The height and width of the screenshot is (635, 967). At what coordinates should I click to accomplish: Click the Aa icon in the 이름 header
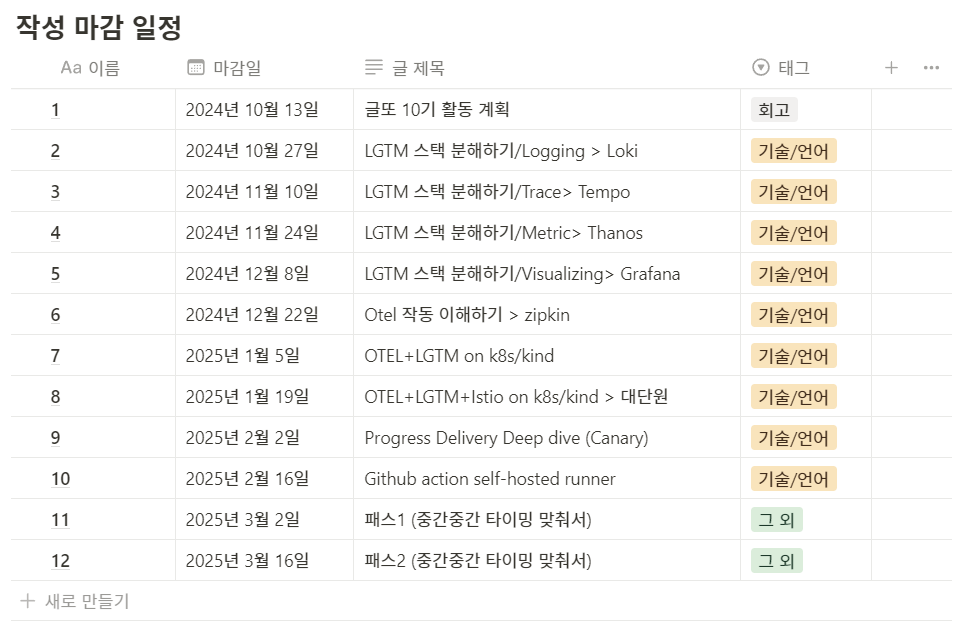[x=70, y=68]
